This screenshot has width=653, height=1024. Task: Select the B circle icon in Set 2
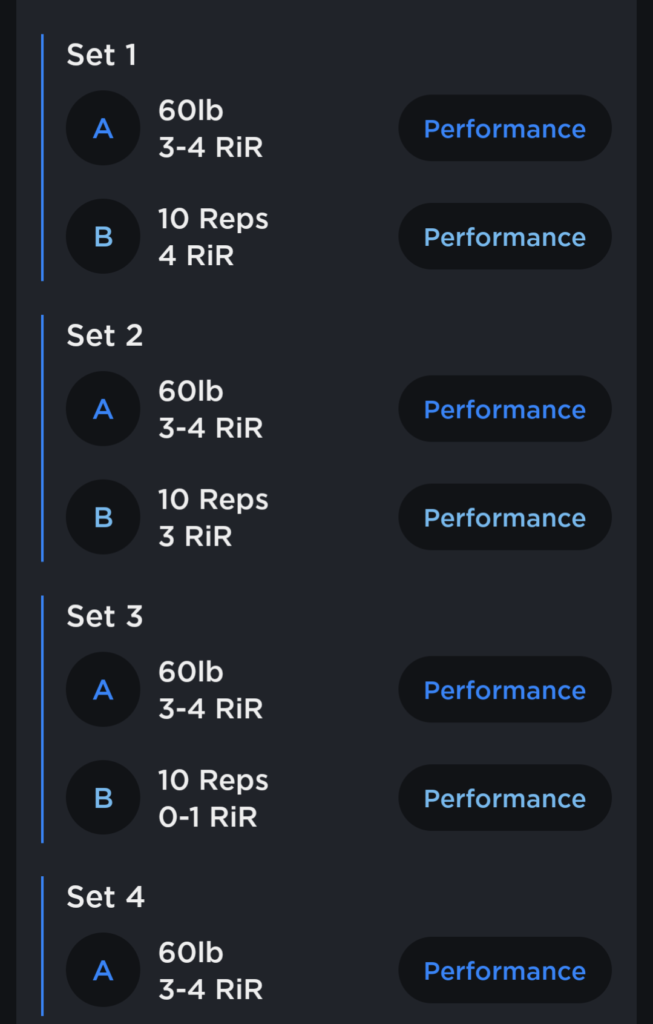pos(103,518)
